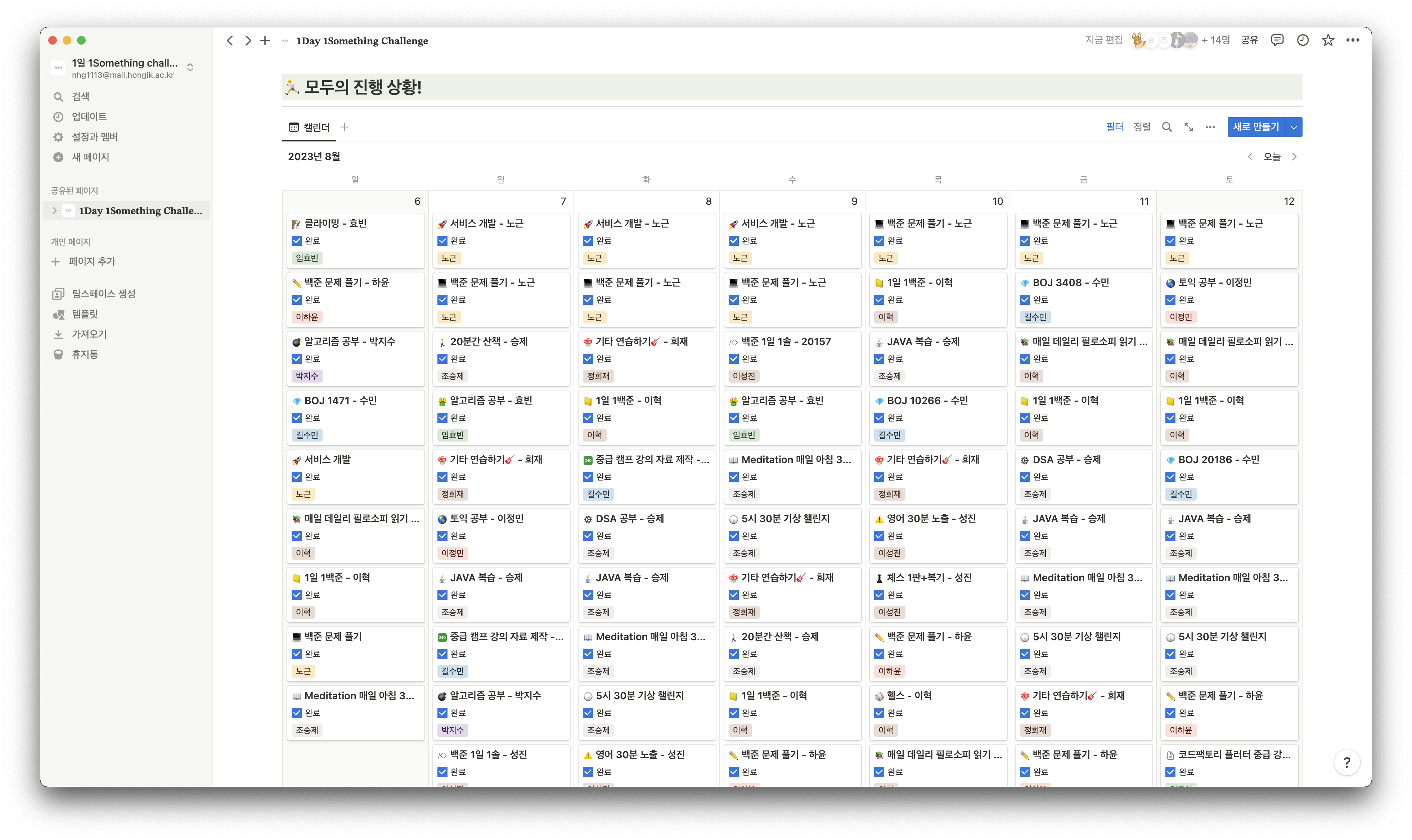The height and width of the screenshot is (840, 1412).
Task: Star this page as favorite
Action: point(1328,40)
